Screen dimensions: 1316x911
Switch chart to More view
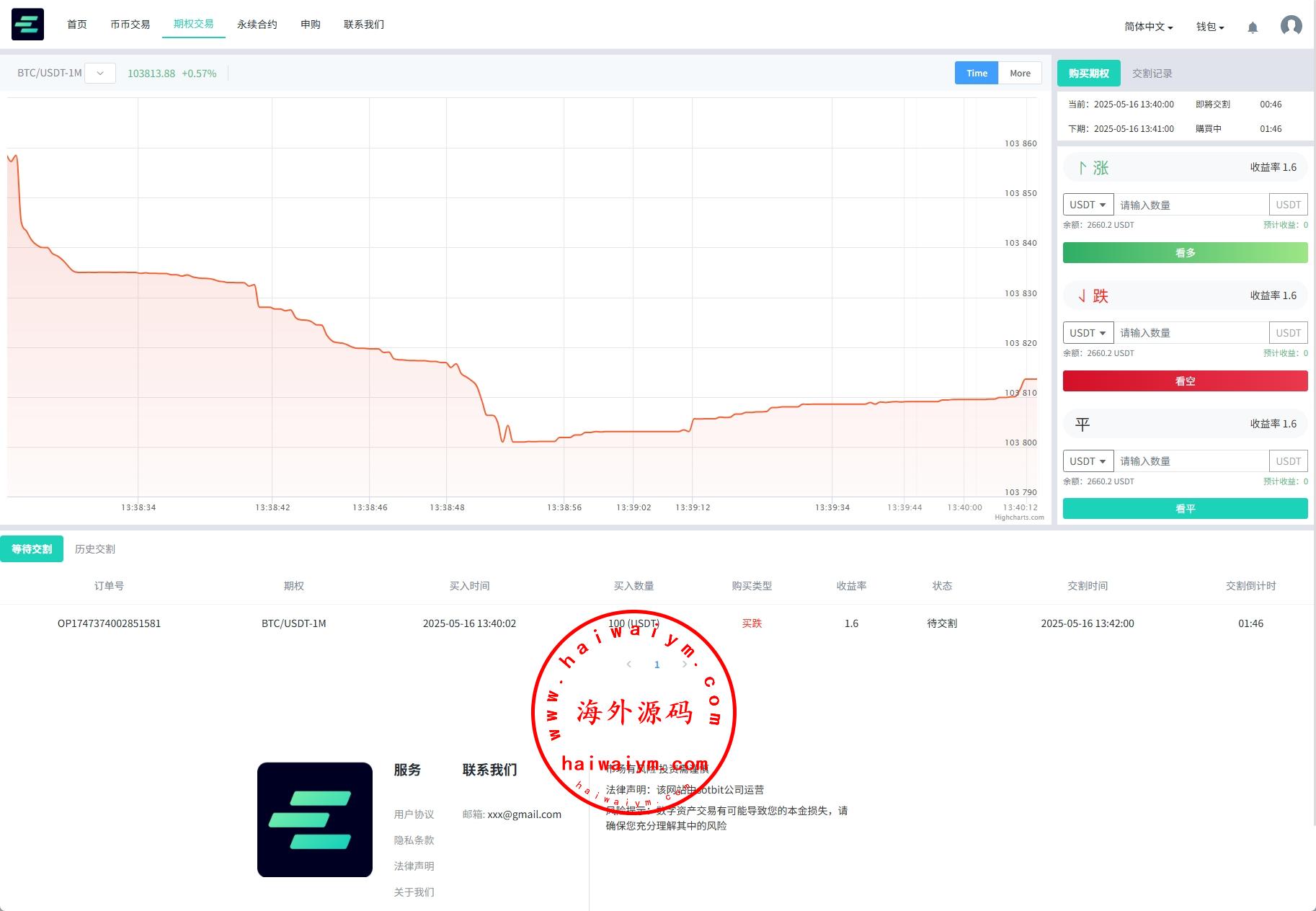[x=1020, y=73]
